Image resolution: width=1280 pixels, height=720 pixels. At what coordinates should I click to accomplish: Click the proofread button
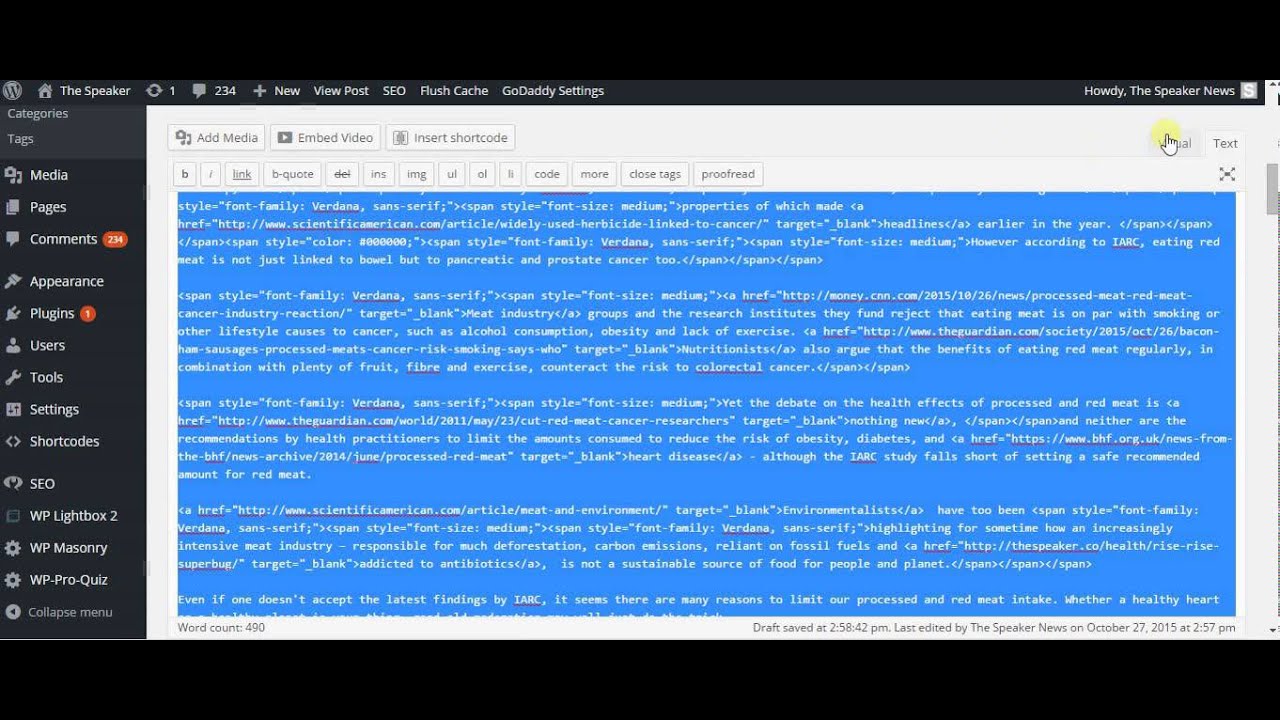tap(728, 174)
